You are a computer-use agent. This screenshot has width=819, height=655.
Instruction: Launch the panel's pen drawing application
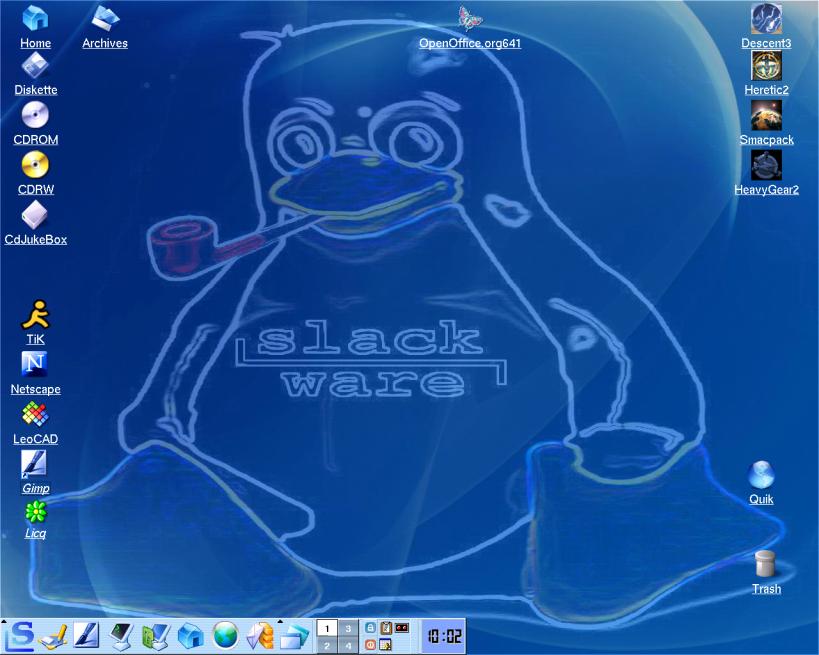pyautogui.click(x=86, y=636)
